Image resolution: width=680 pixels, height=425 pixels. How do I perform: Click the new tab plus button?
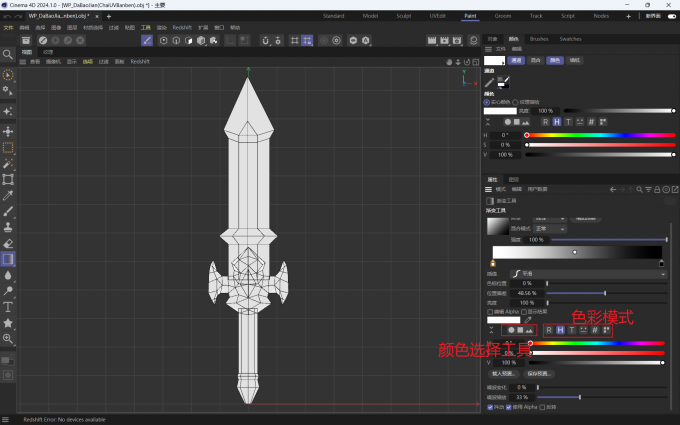tap(109, 16)
